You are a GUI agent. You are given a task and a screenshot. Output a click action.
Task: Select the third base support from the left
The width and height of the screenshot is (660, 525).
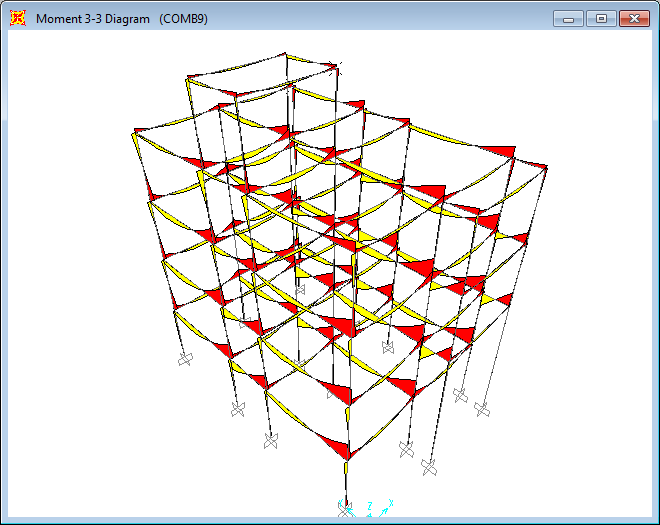coord(270,440)
